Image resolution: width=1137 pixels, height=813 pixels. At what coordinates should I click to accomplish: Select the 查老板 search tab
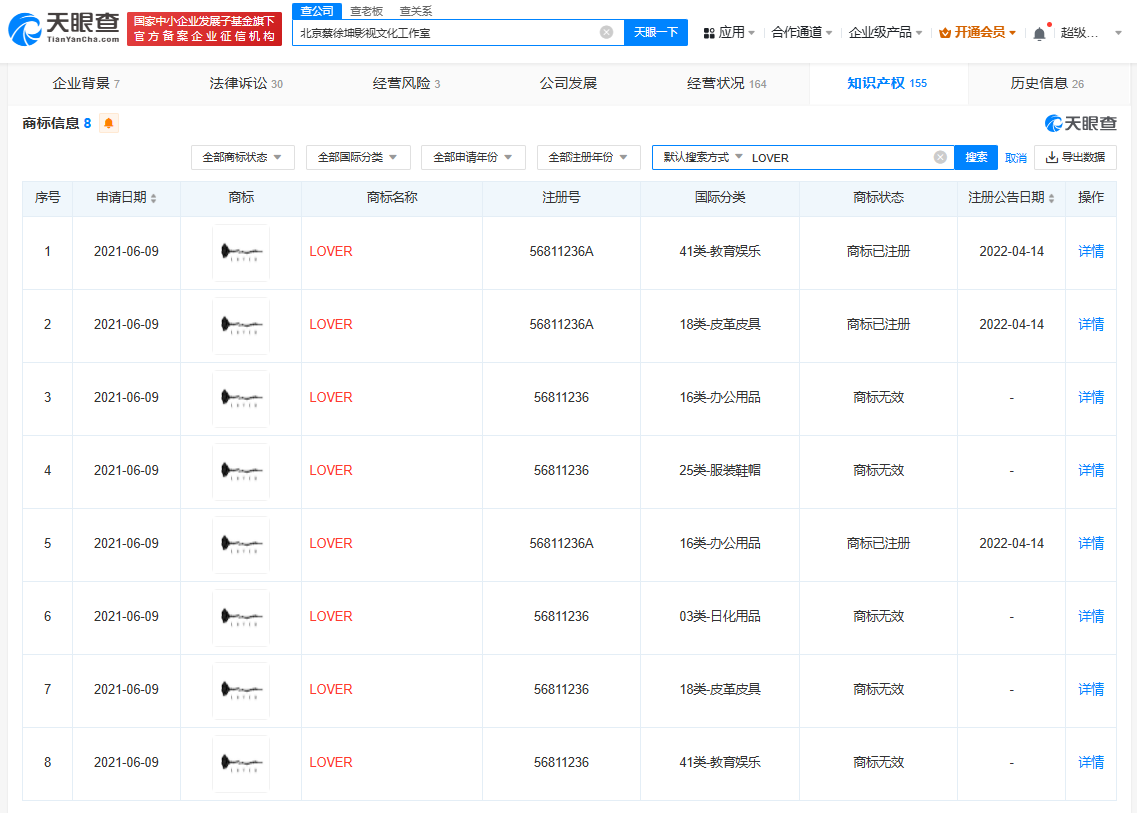point(366,11)
